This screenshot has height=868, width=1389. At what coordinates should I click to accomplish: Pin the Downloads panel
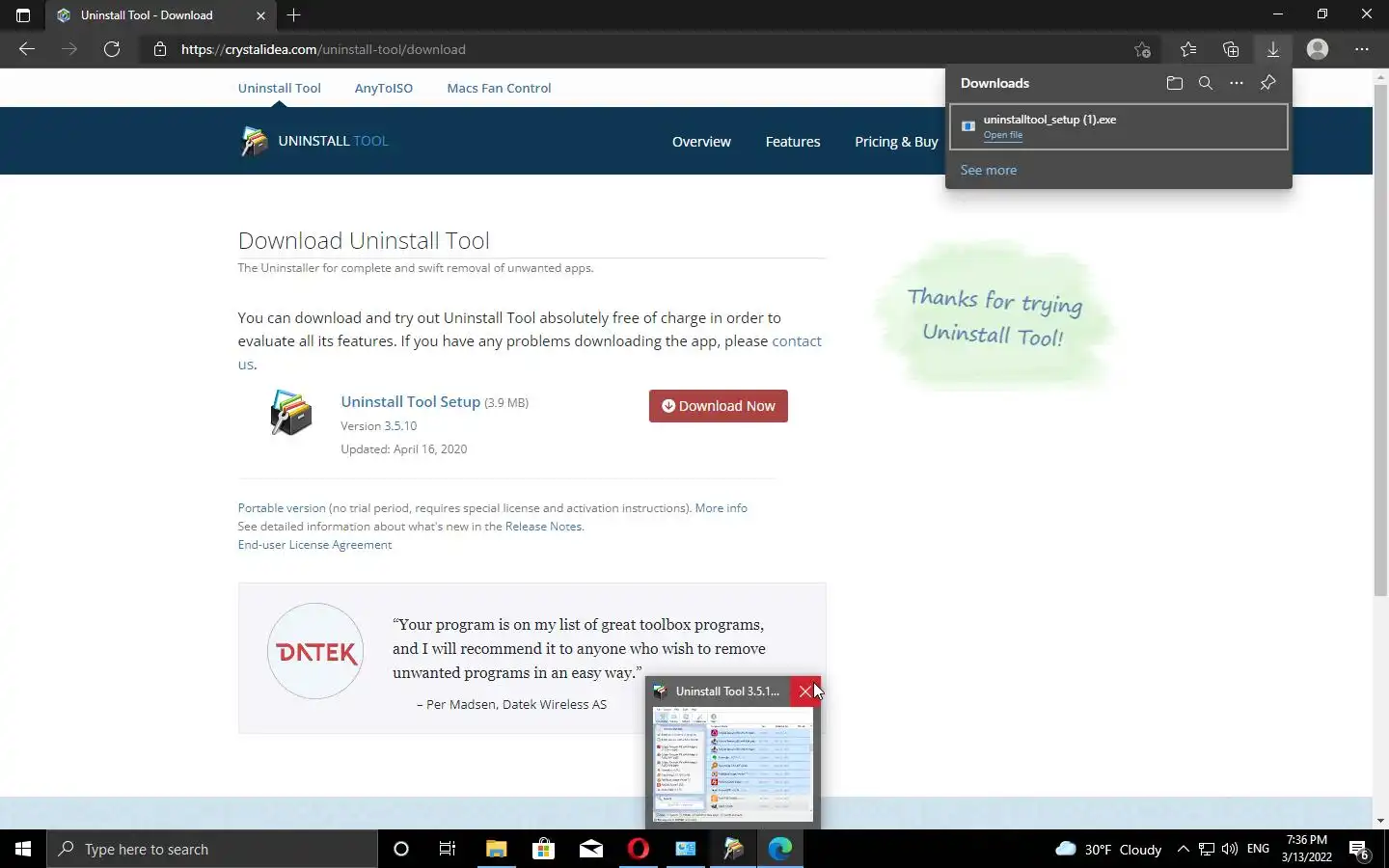coord(1268,83)
